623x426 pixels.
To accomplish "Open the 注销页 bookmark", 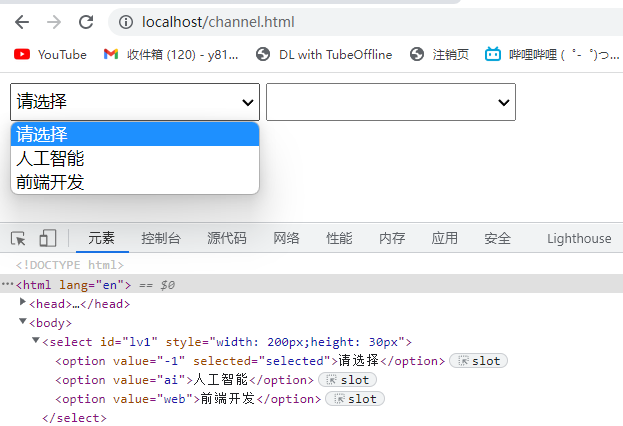I will (439, 54).
